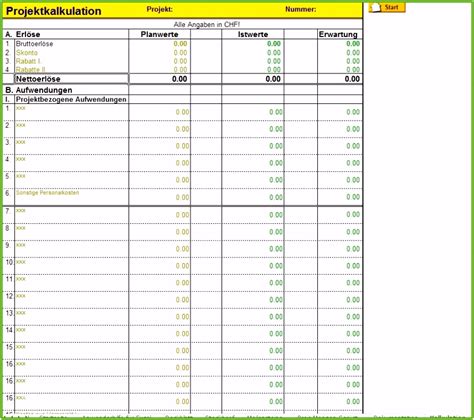The width and height of the screenshot is (474, 420).
Task: Click Skonto Planwerte value cell
Action: (180, 53)
